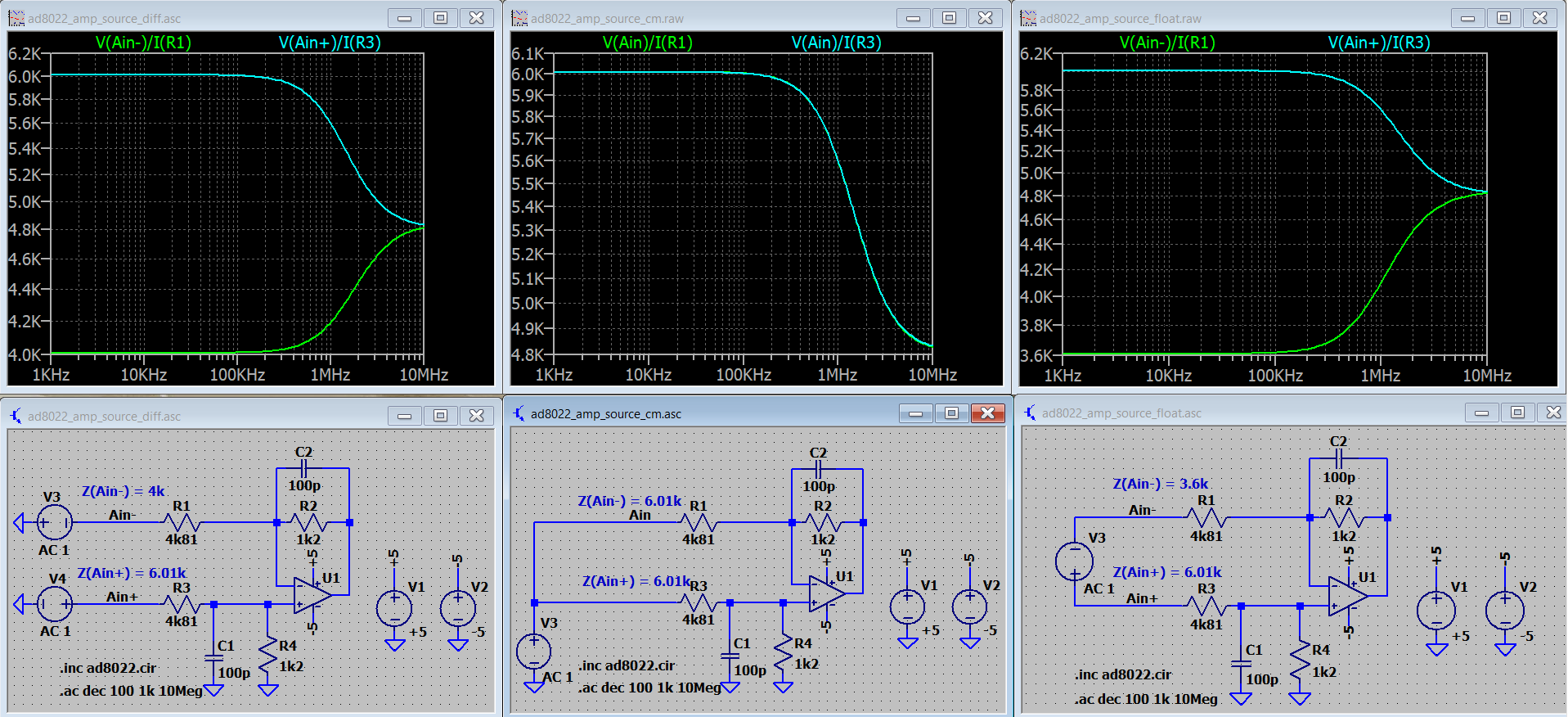Click the Ain- net label in diff schematic
The height and width of the screenshot is (717, 1568).
point(122,515)
